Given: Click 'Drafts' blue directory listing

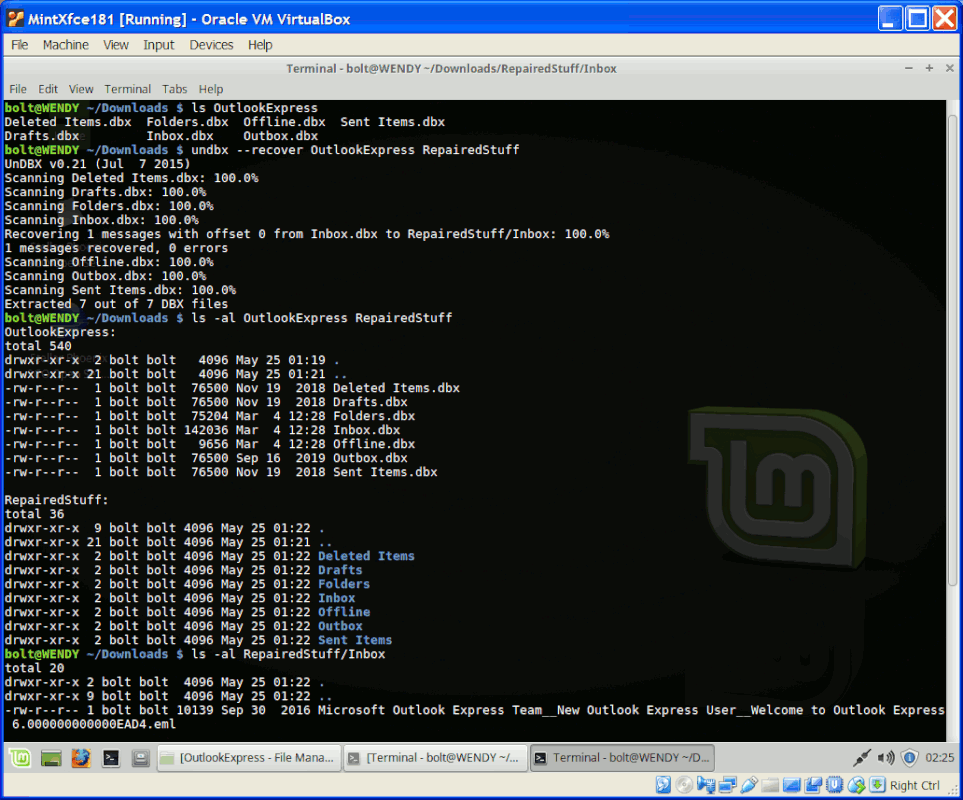Looking at the screenshot, I should click(340, 570).
